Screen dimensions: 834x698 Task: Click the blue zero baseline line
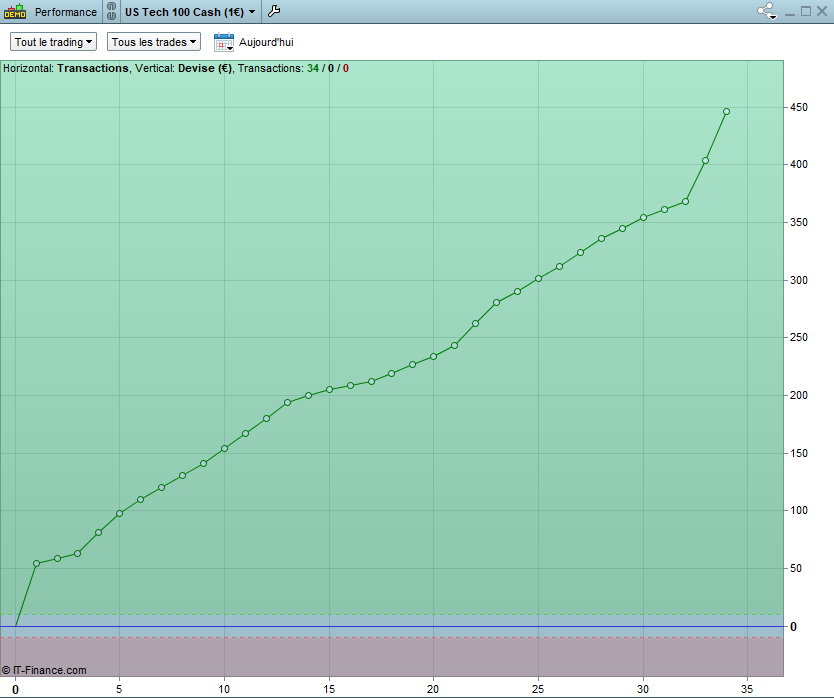pos(391,627)
